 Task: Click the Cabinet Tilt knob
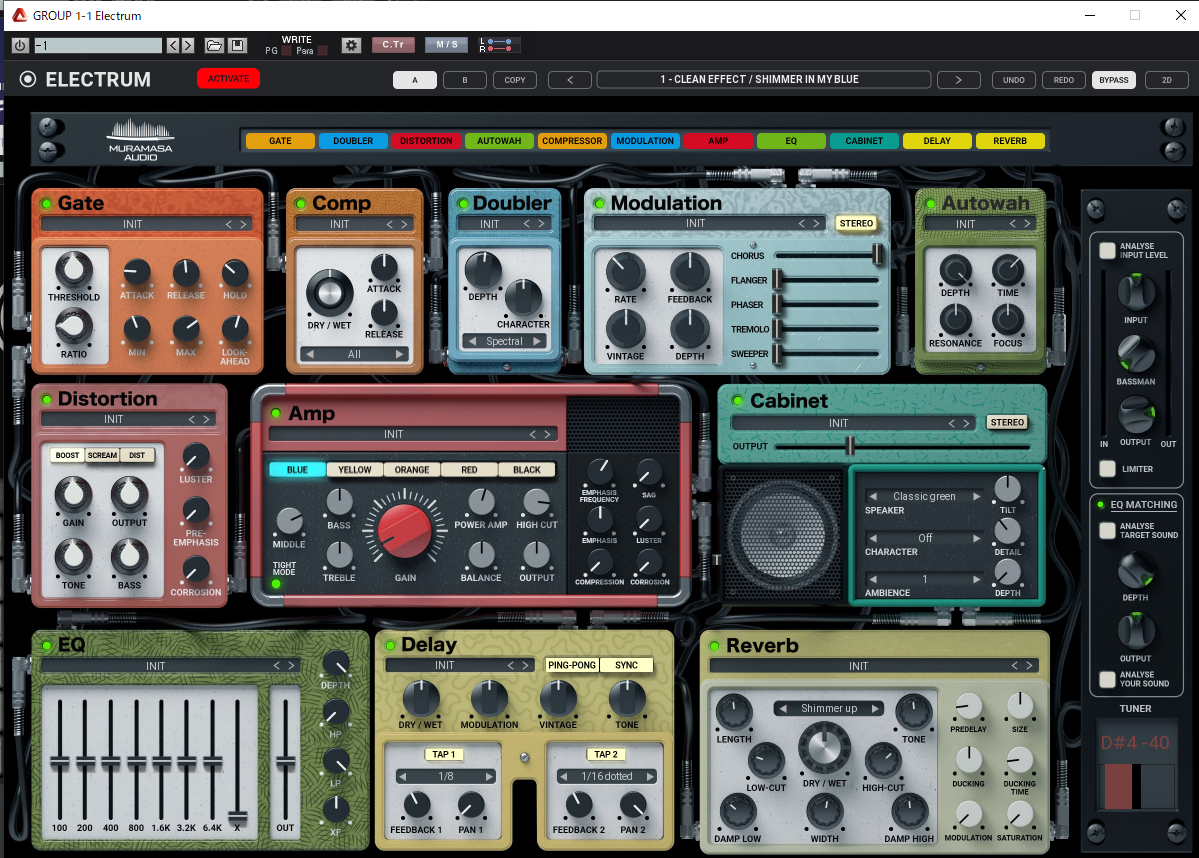pos(1007,489)
